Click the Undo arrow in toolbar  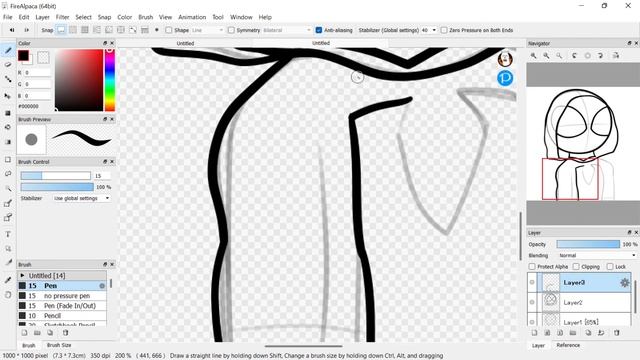(12, 30)
